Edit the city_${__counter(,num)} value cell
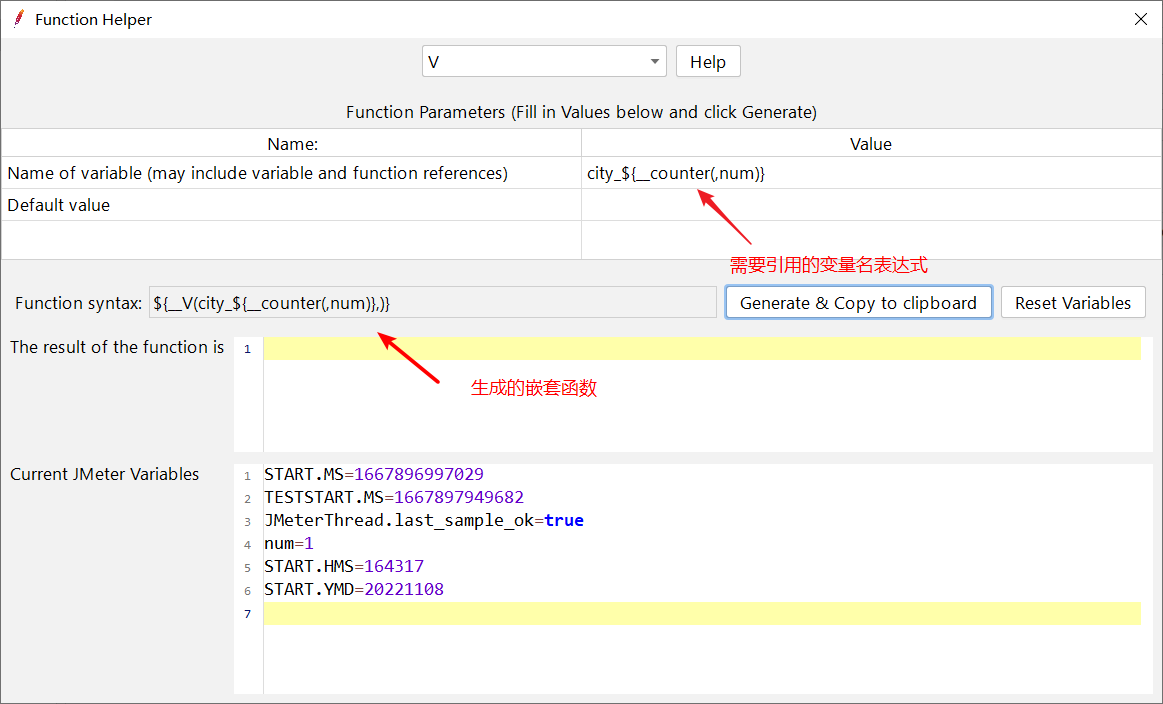Screen dimensions: 1163x704 pyautogui.click(x=870, y=173)
